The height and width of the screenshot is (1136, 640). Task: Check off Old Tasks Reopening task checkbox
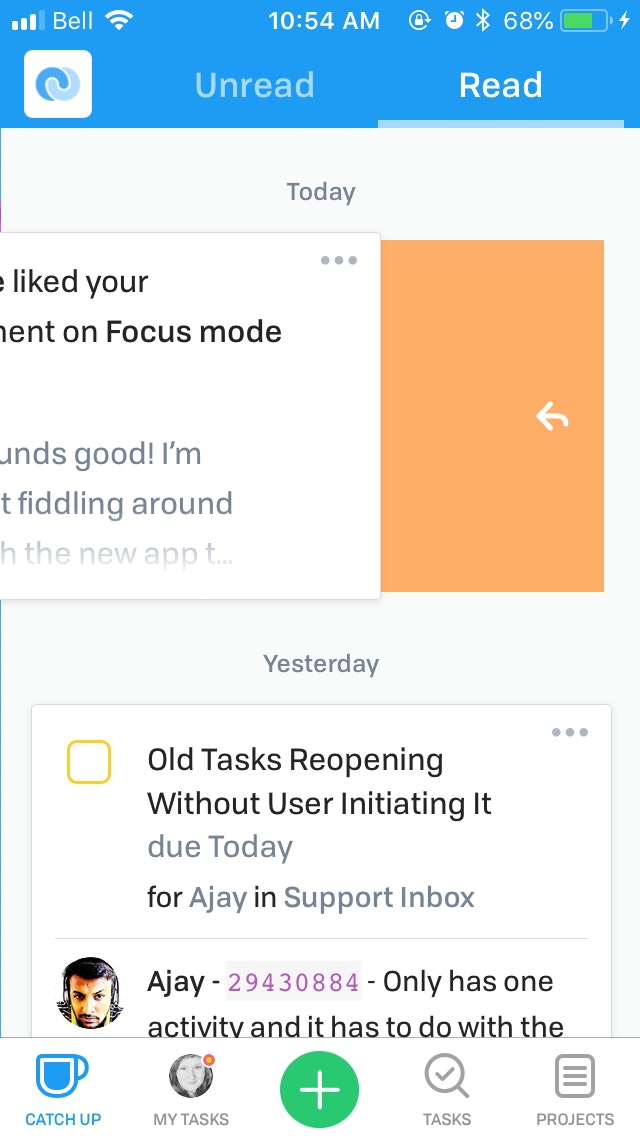(88, 761)
